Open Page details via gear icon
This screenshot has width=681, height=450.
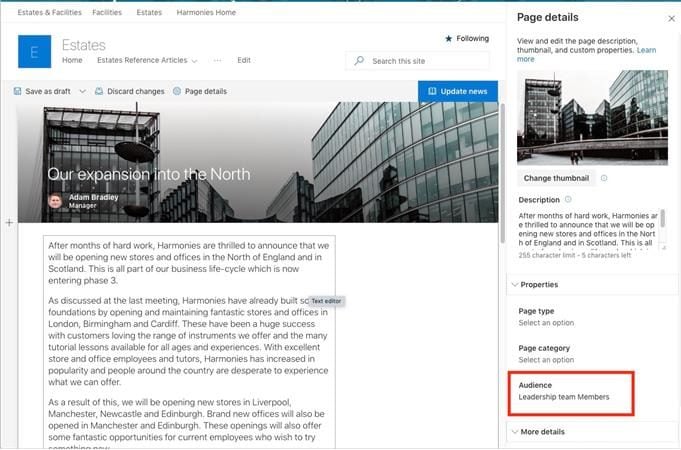click(x=177, y=91)
